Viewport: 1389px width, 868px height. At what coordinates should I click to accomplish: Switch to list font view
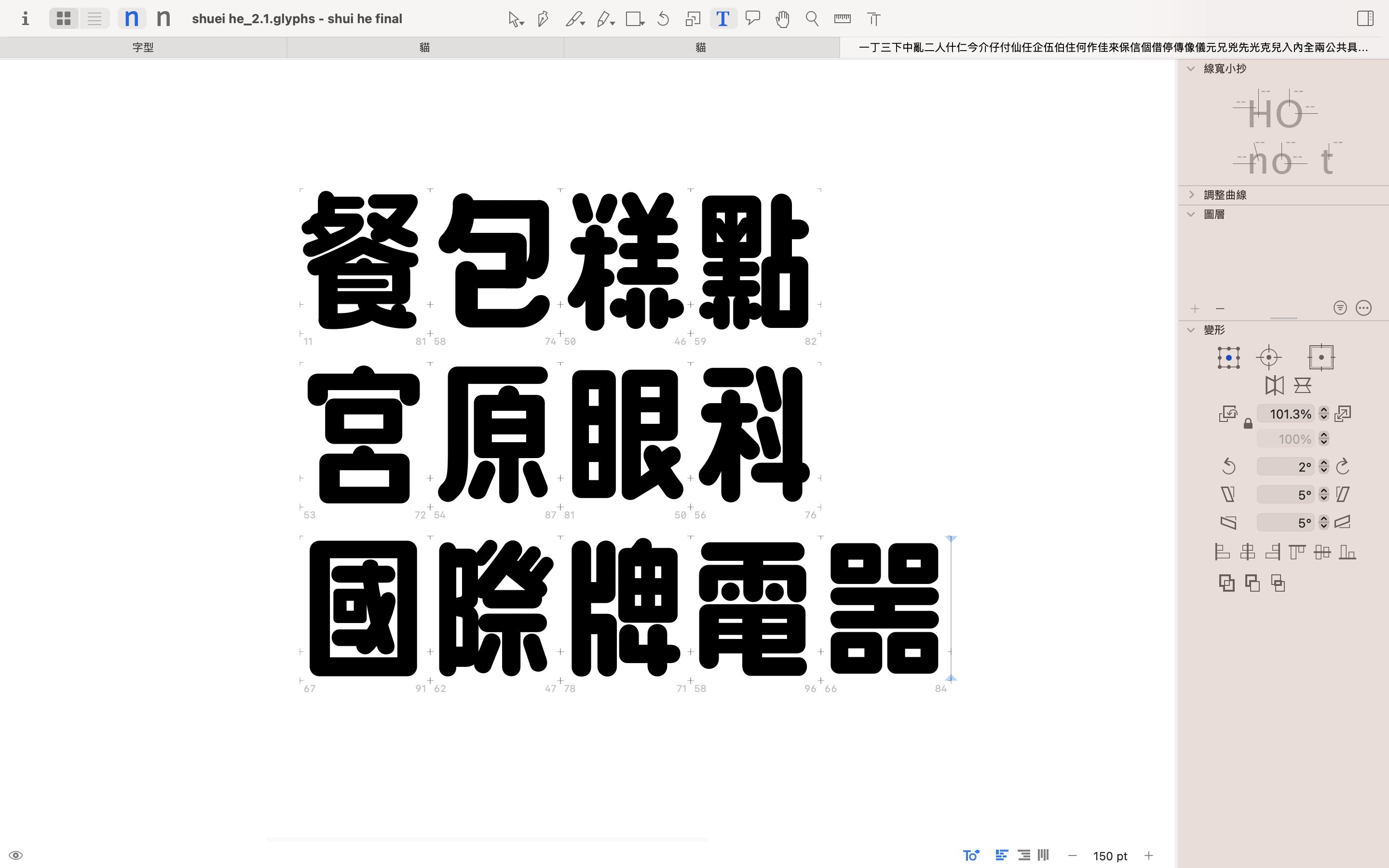(x=94, y=19)
